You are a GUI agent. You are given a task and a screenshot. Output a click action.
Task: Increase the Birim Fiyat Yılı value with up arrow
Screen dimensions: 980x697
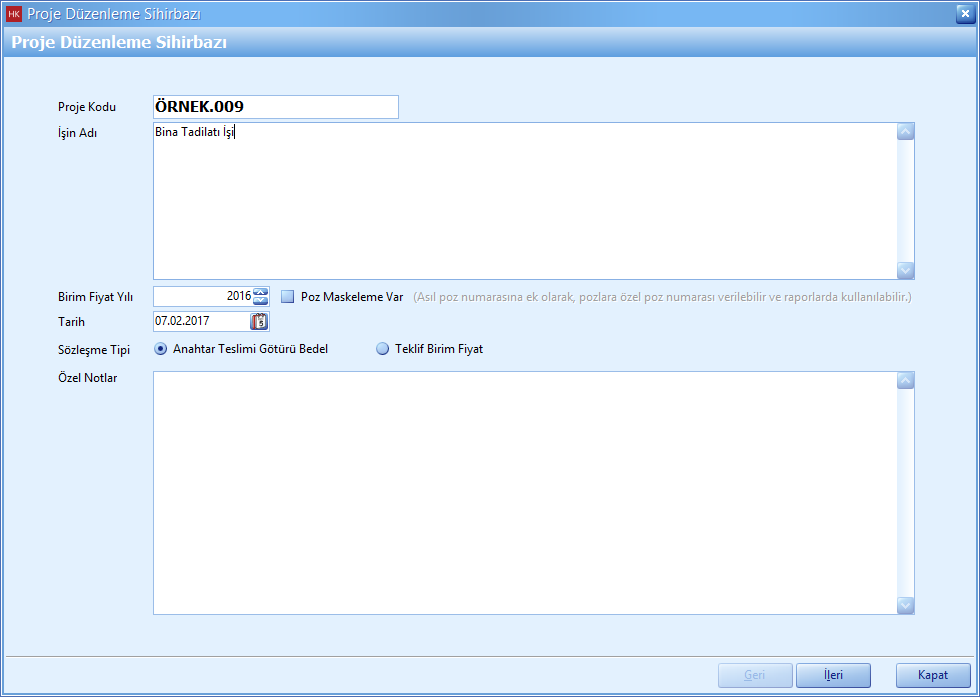pyautogui.click(x=261, y=291)
